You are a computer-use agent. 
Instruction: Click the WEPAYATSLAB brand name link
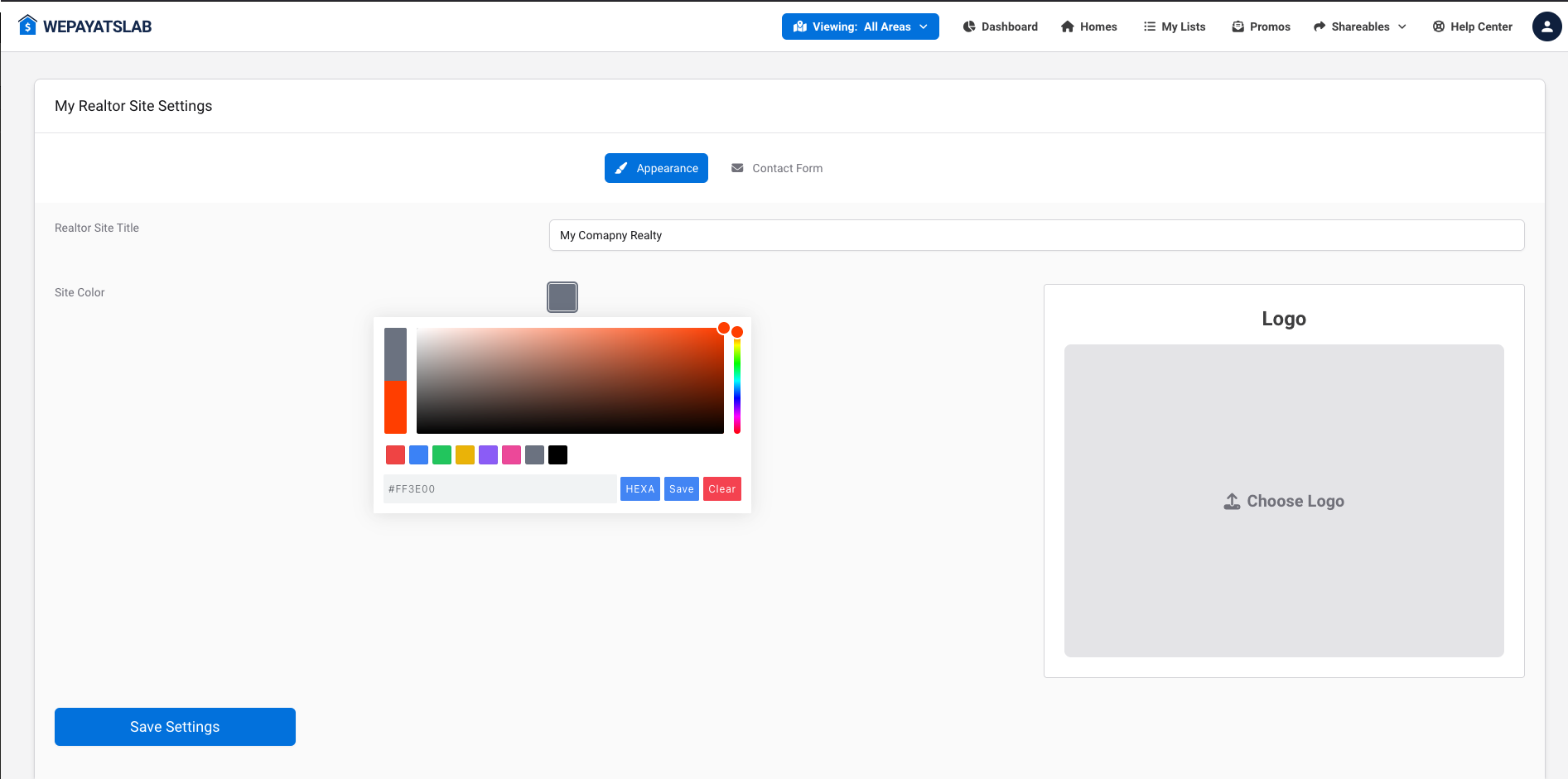[x=98, y=26]
